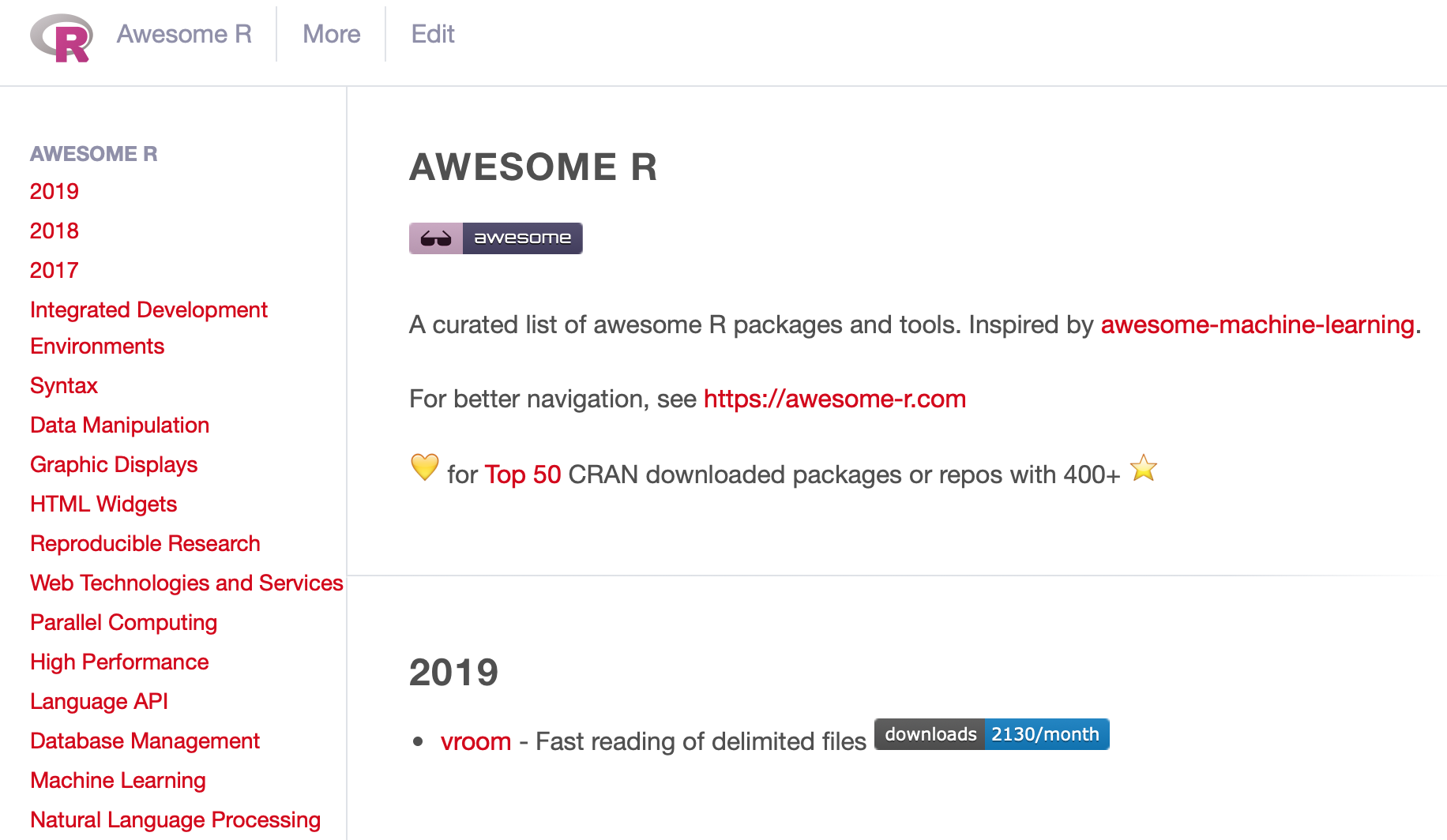Screen dimensions: 1447x840
Task: Open the Edit menu item
Action: click(x=433, y=34)
